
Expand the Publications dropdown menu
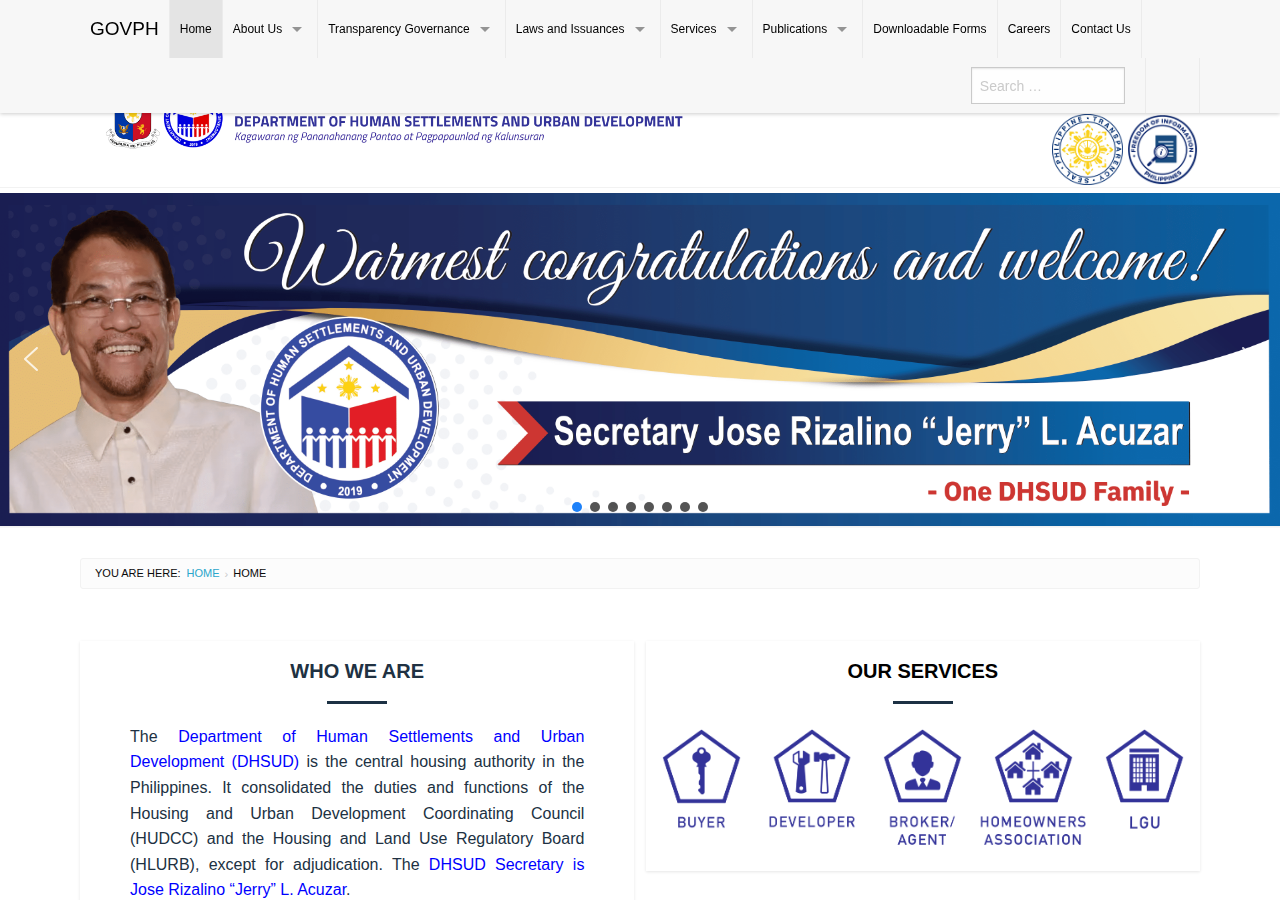(807, 29)
